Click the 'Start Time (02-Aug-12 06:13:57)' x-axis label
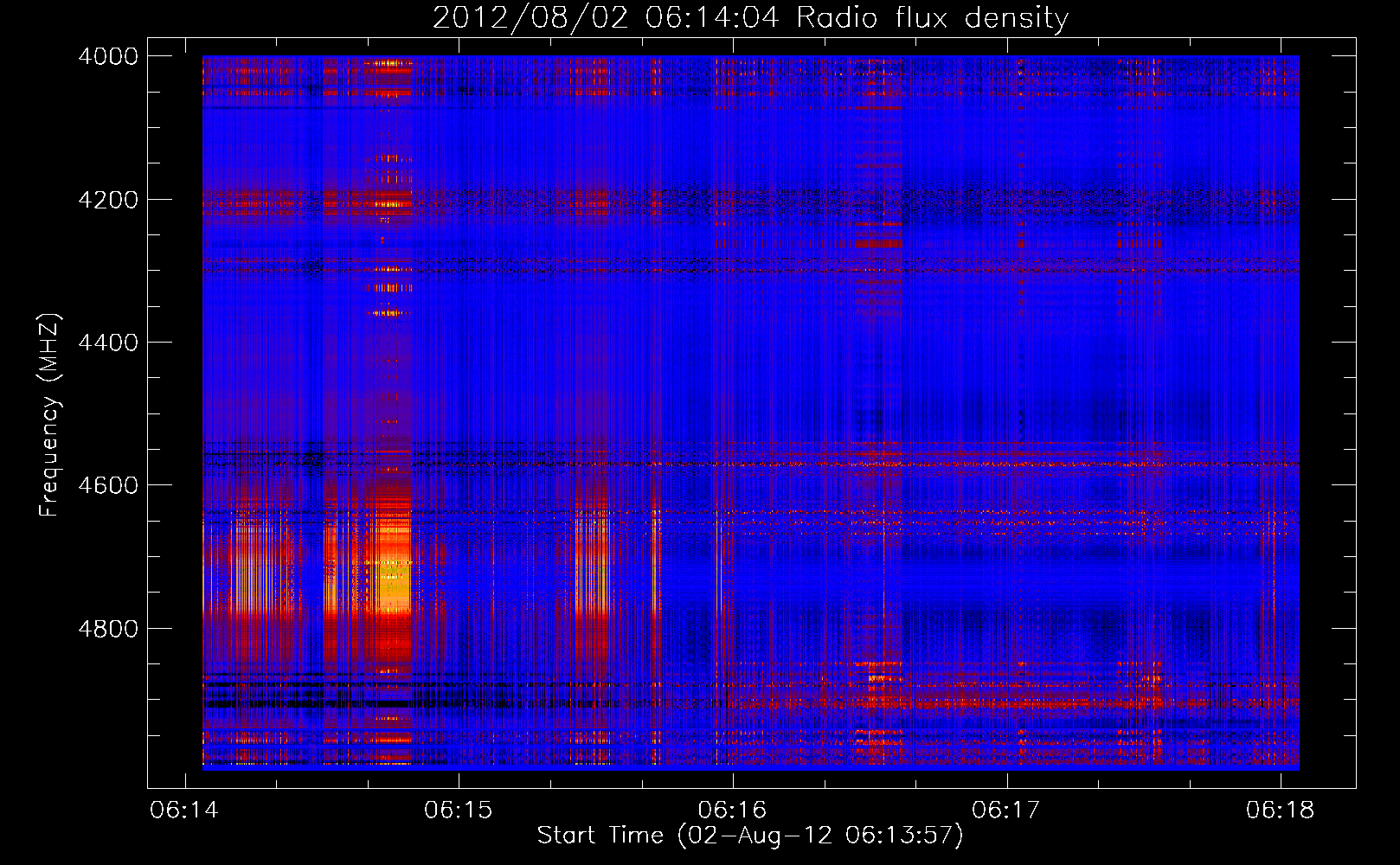The image size is (1400, 865). [x=750, y=836]
